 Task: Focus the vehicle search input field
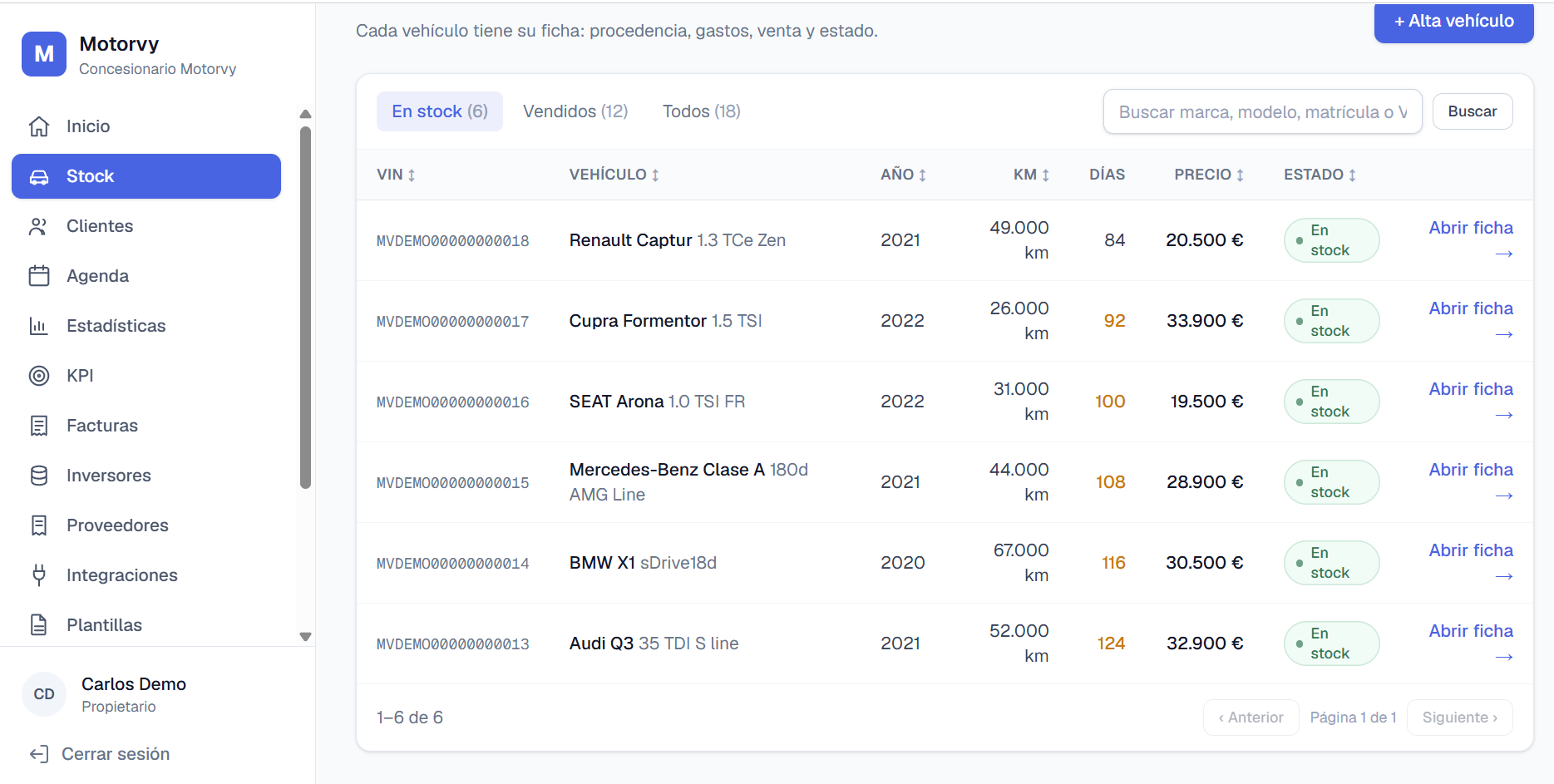1263,111
